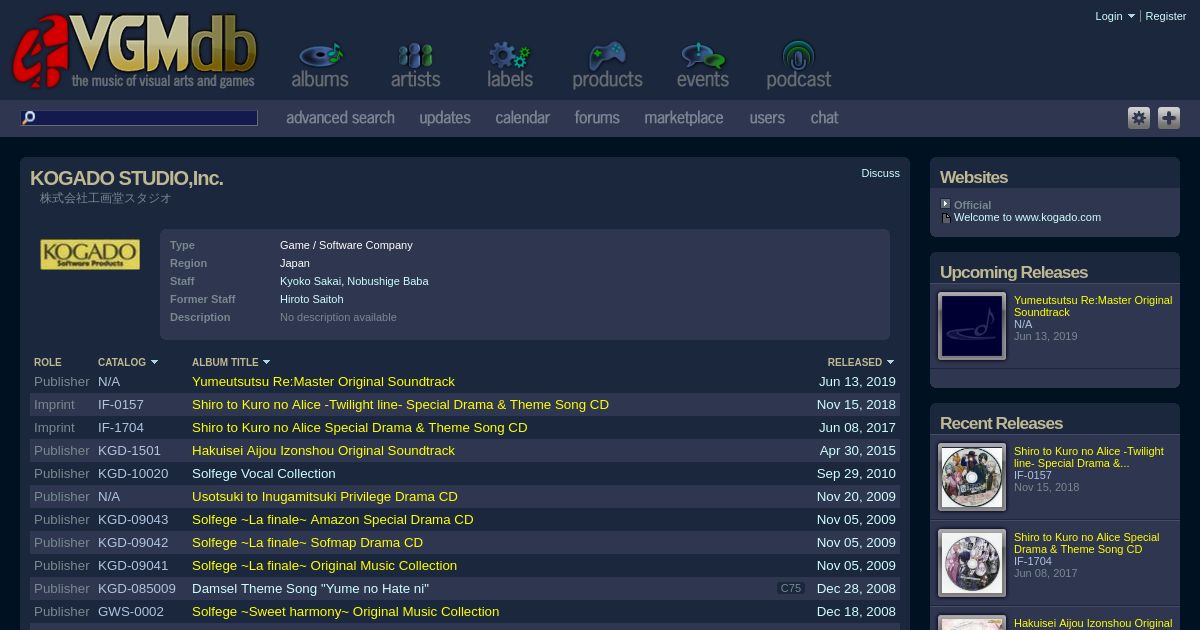
Task: Visit the forums
Action: point(597,118)
